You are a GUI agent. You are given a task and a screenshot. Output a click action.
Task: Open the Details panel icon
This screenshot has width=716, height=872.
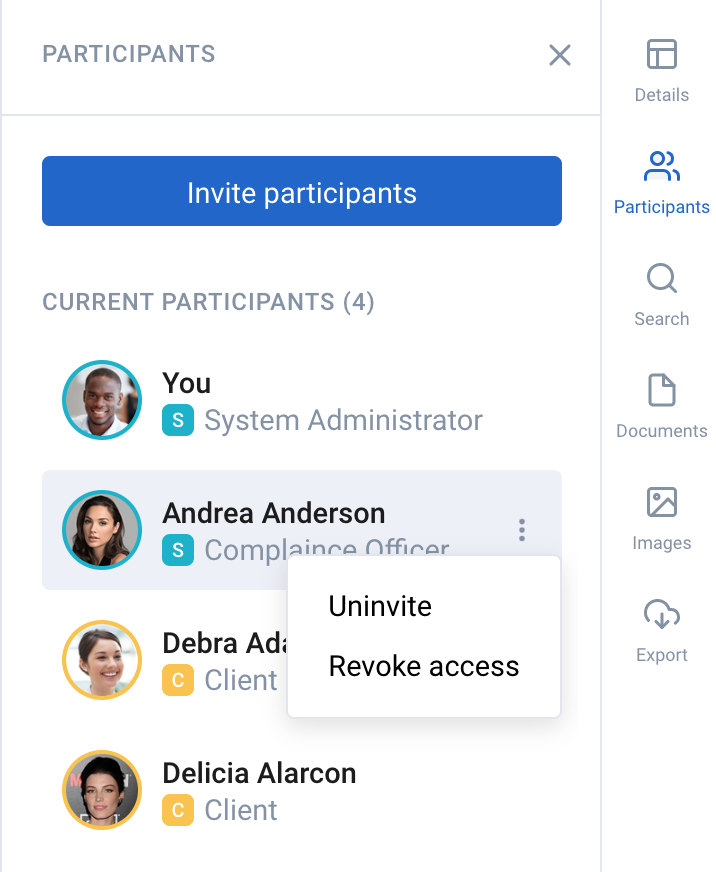coord(661,54)
